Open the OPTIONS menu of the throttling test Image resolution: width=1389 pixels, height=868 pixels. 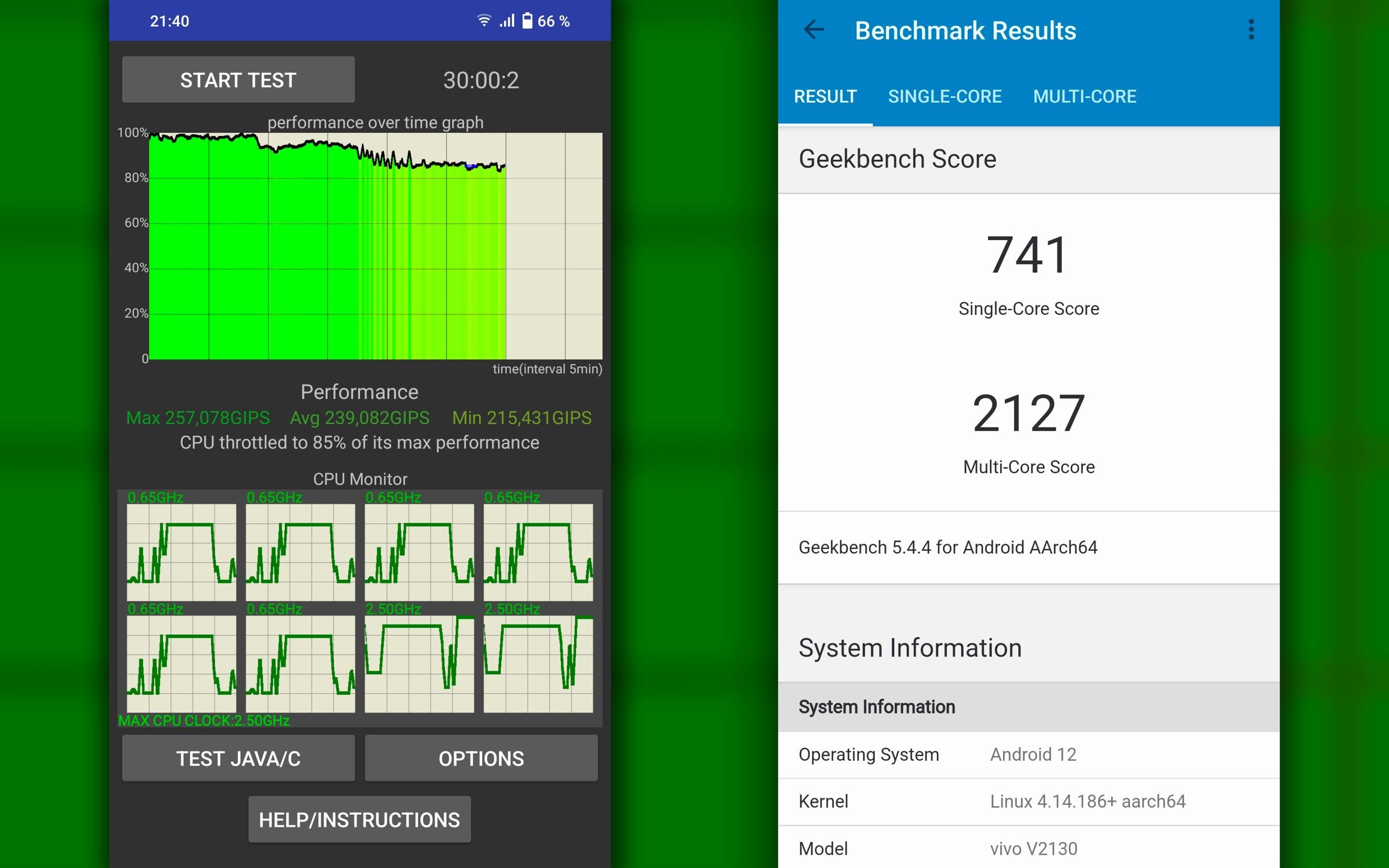(x=481, y=758)
